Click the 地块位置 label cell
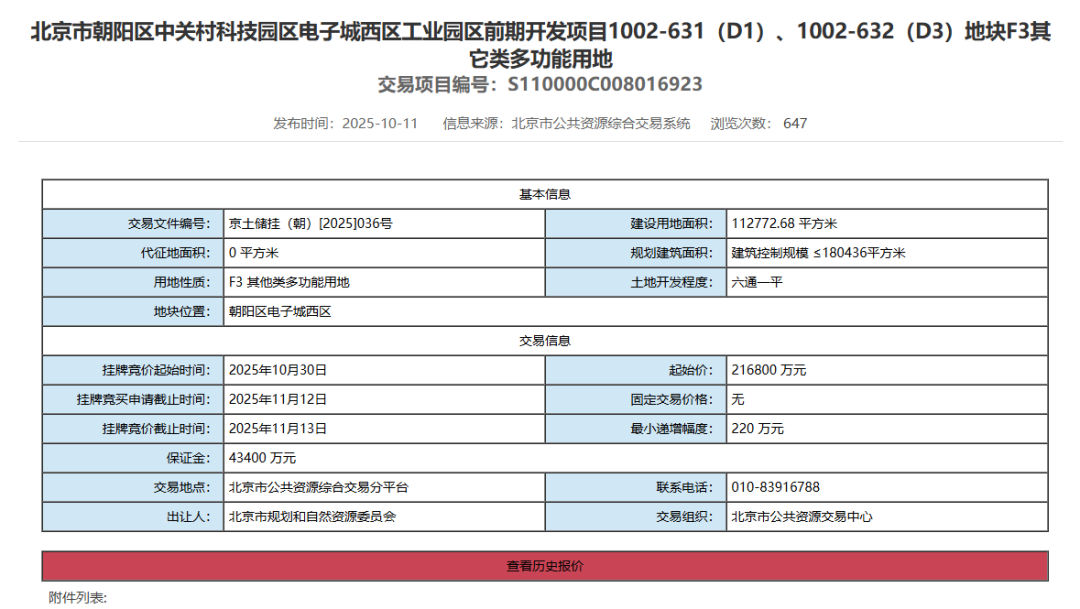 tap(133, 311)
